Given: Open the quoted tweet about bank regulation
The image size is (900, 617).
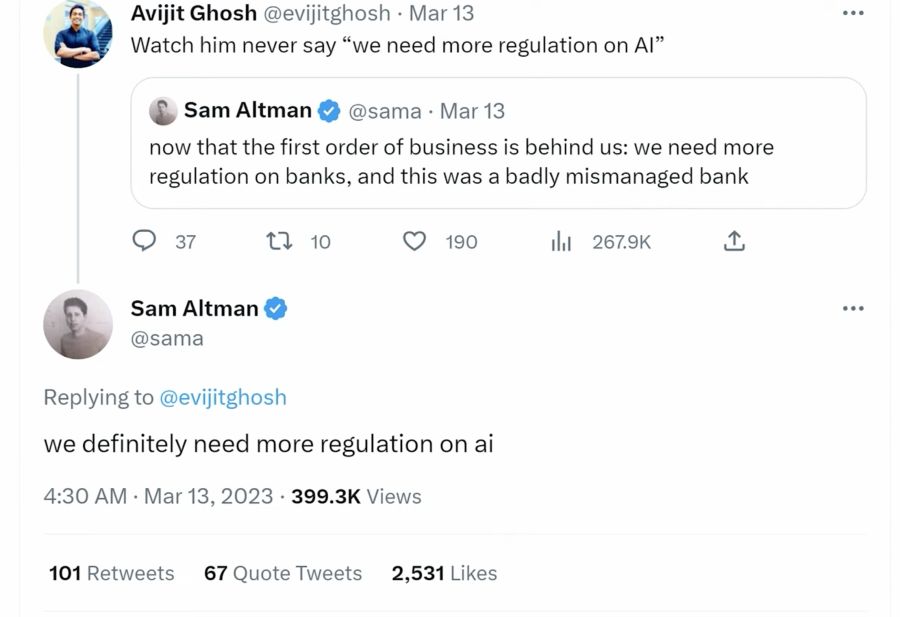Looking at the screenshot, I should tap(498, 162).
